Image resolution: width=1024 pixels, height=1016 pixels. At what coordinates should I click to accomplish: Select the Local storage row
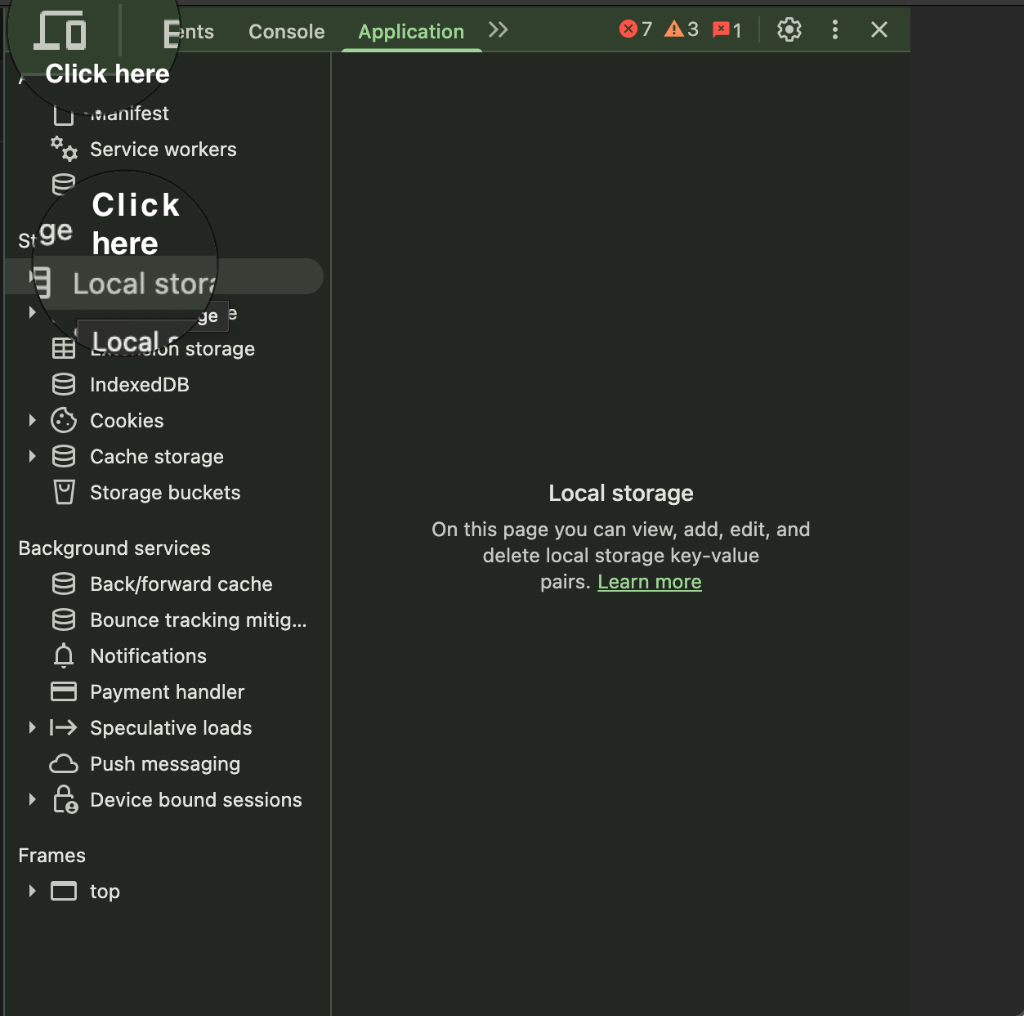tap(164, 276)
